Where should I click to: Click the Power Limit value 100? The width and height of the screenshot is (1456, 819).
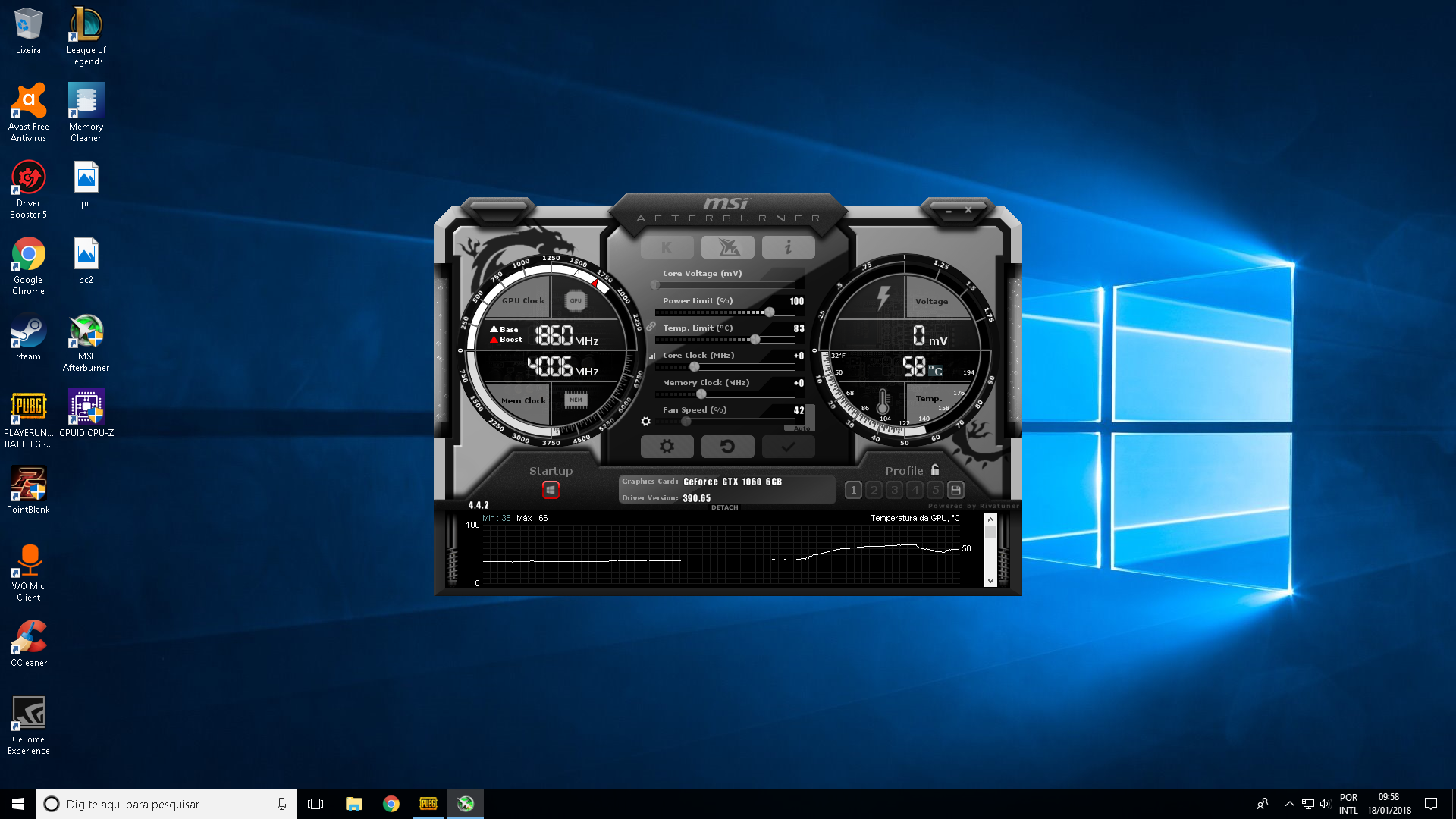click(796, 301)
